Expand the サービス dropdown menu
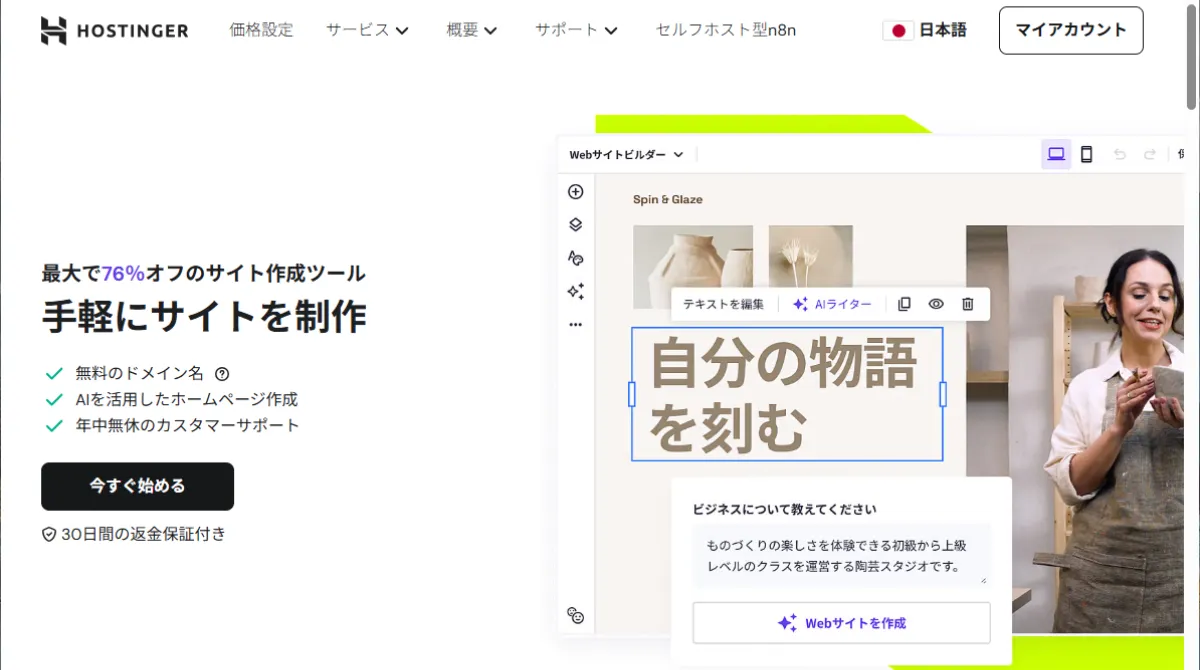 (367, 30)
